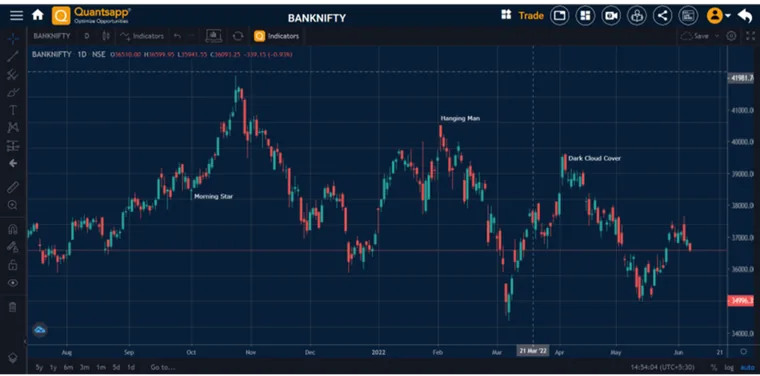Open the Indicators toolbar menu

pyautogui.click(x=142, y=36)
